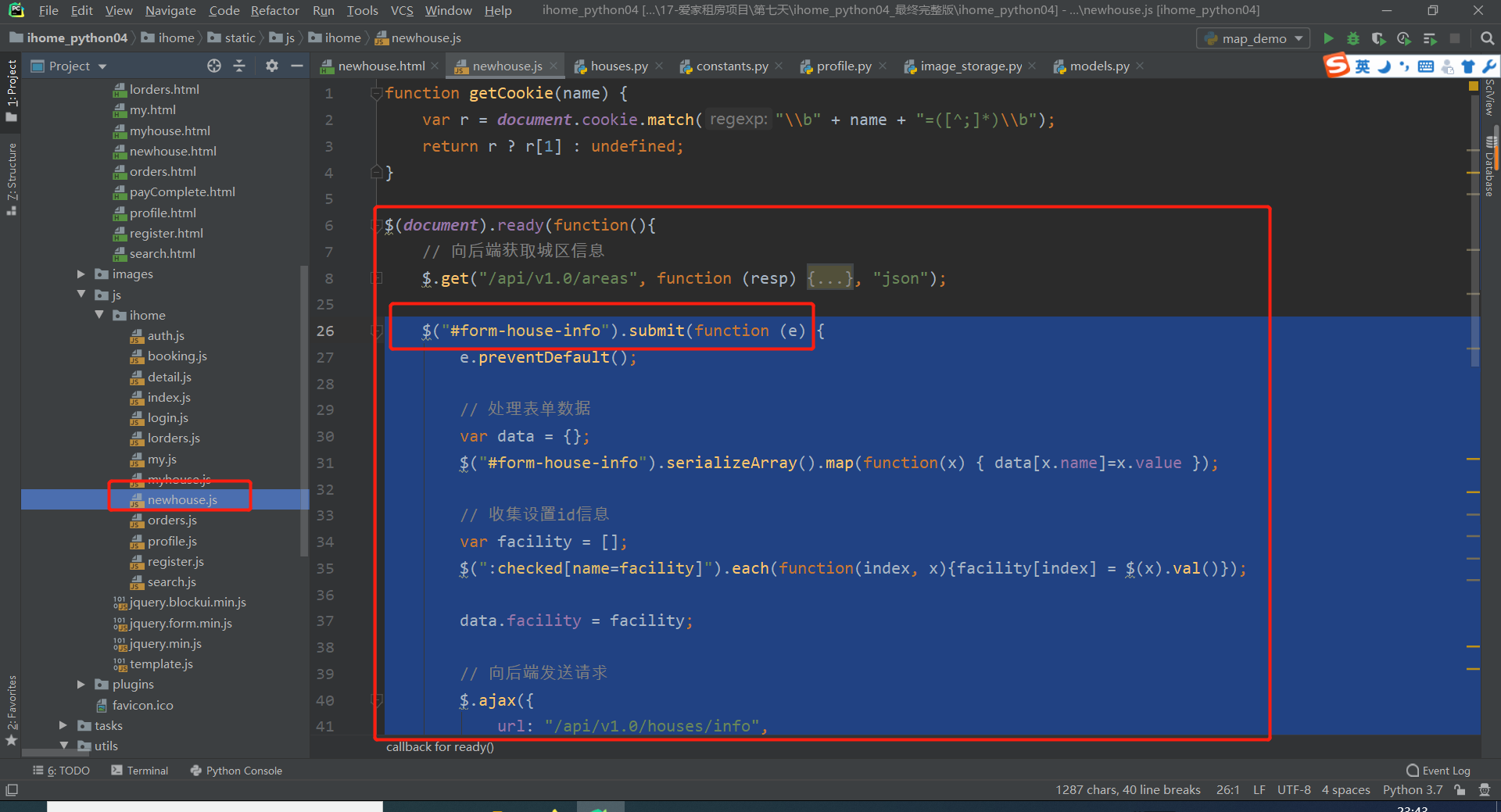This screenshot has width=1501, height=812.
Task: Expand folded code on line 8
Action: coord(377,278)
